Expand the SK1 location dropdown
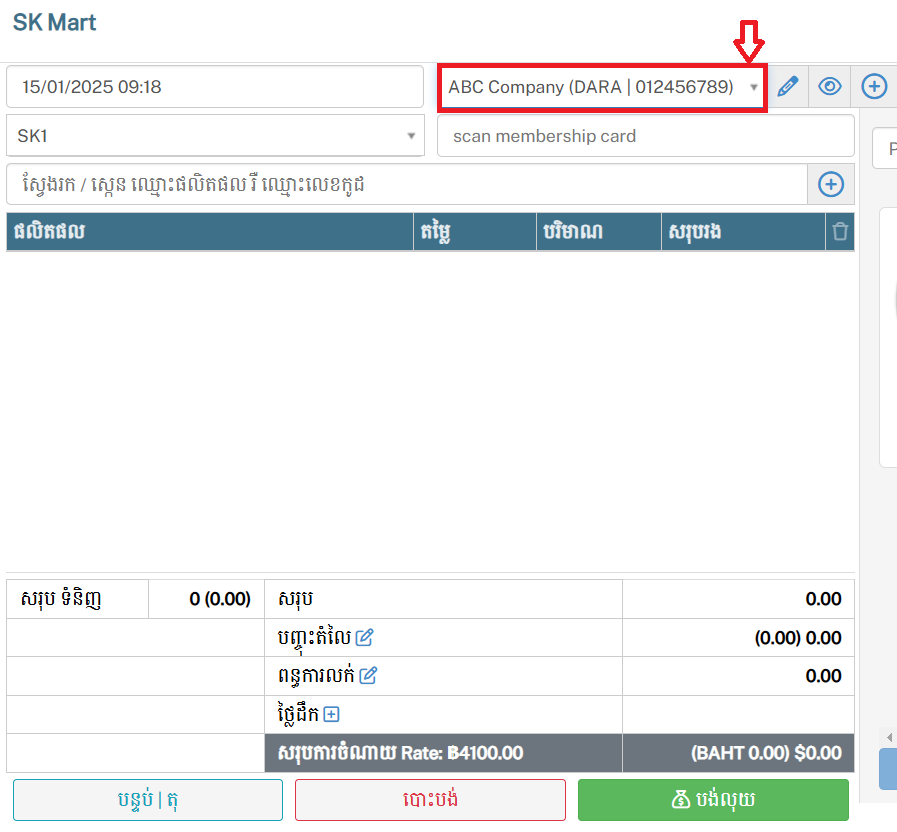 point(215,136)
